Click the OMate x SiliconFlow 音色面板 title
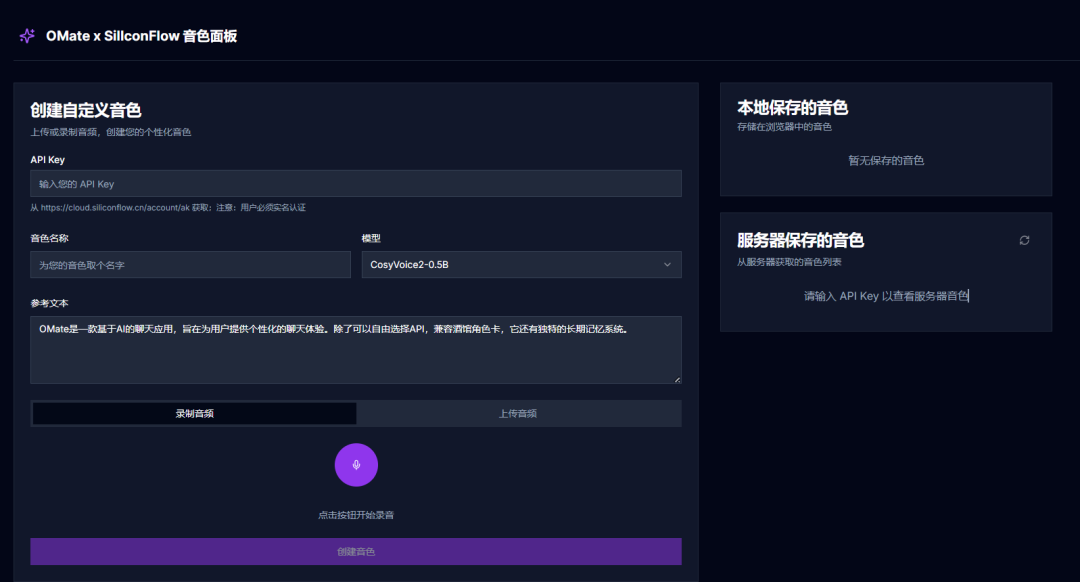The height and width of the screenshot is (582, 1080). (141, 36)
